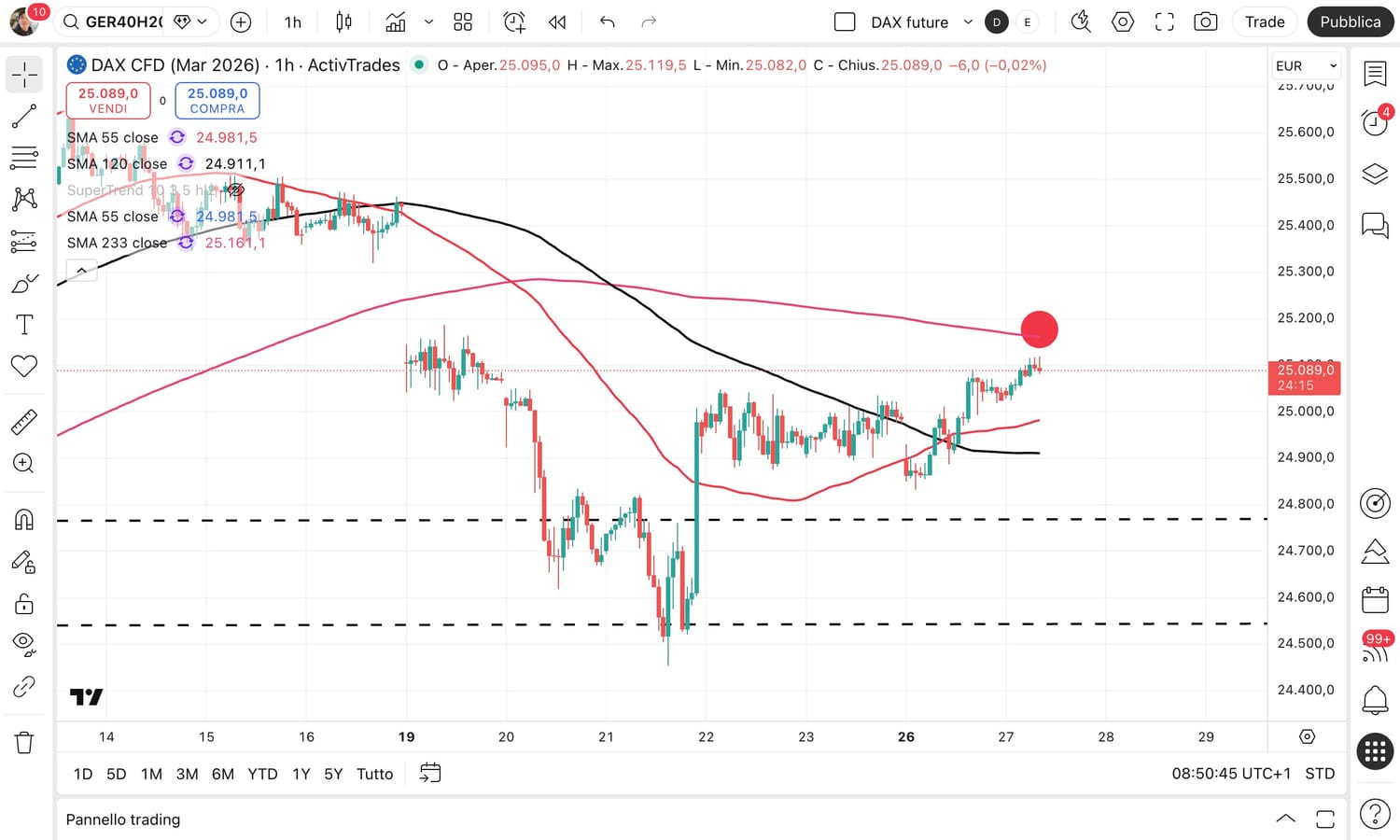Open the user profile avatar menu
Viewport: 1400px width, 840px height.
pos(23,21)
